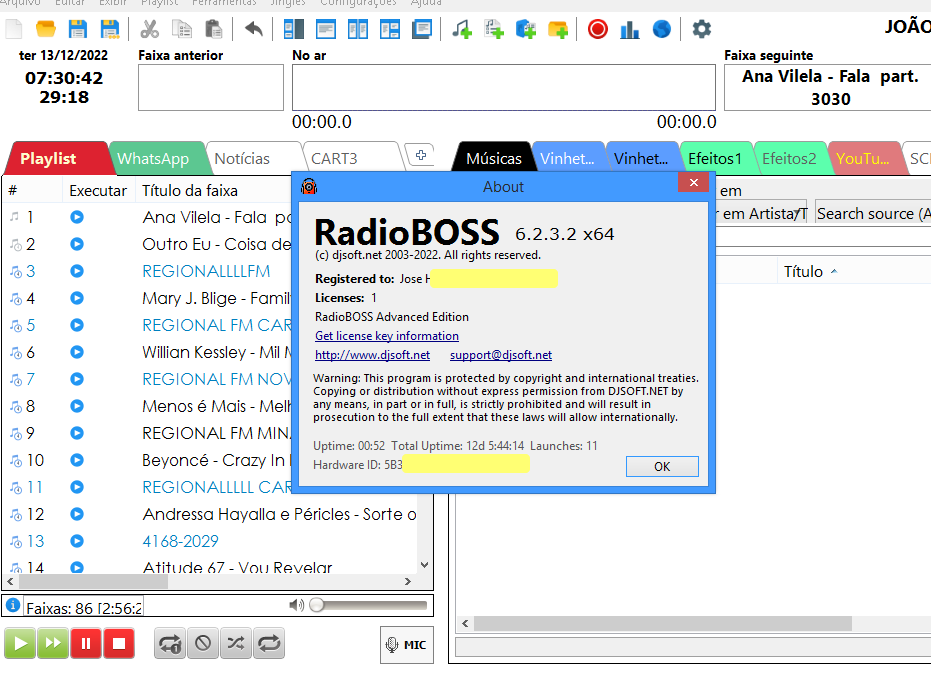Play track 6 Willian Kessley via its Executar button
Screen dimensions: 931x678
coord(77,352)
